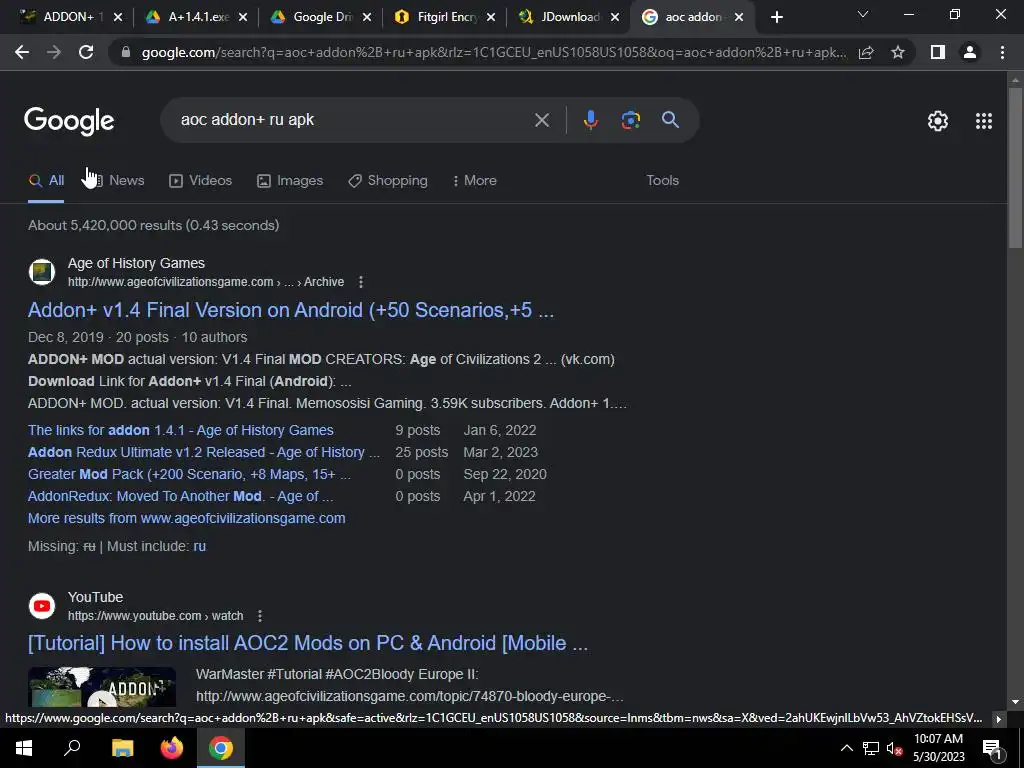Viewport: 1024px width, 768px height.
Task: Open options dots for YouTube result
Action: click(x=260, y=616)
